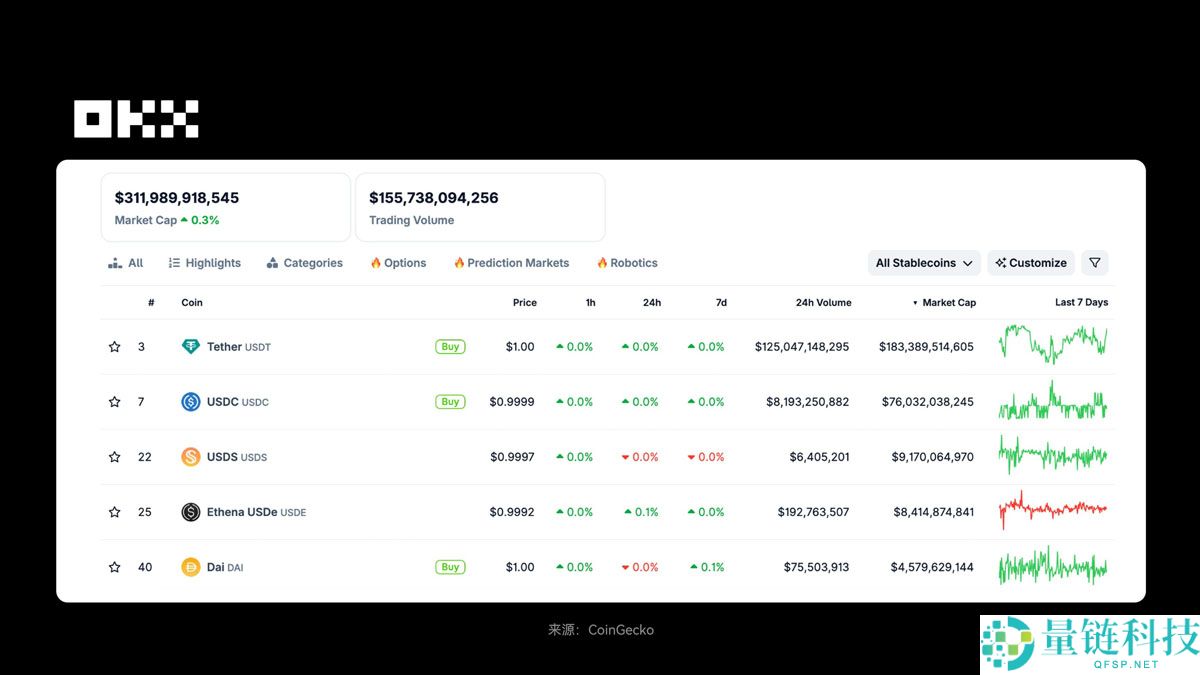Click the USDS coin logo icon
This screenshot has height=675, width=1200.
pos(190,457)
